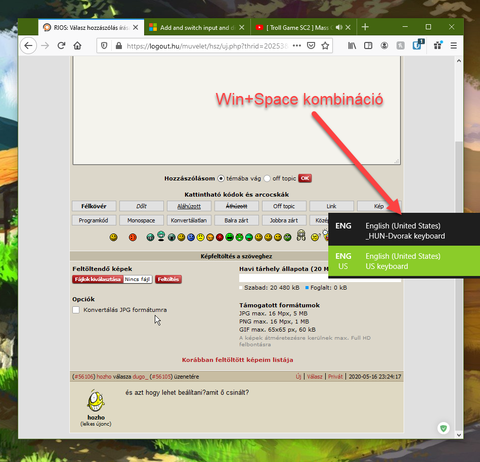Close the RIOS Válasz hozzászólás tab

(135, 27)
